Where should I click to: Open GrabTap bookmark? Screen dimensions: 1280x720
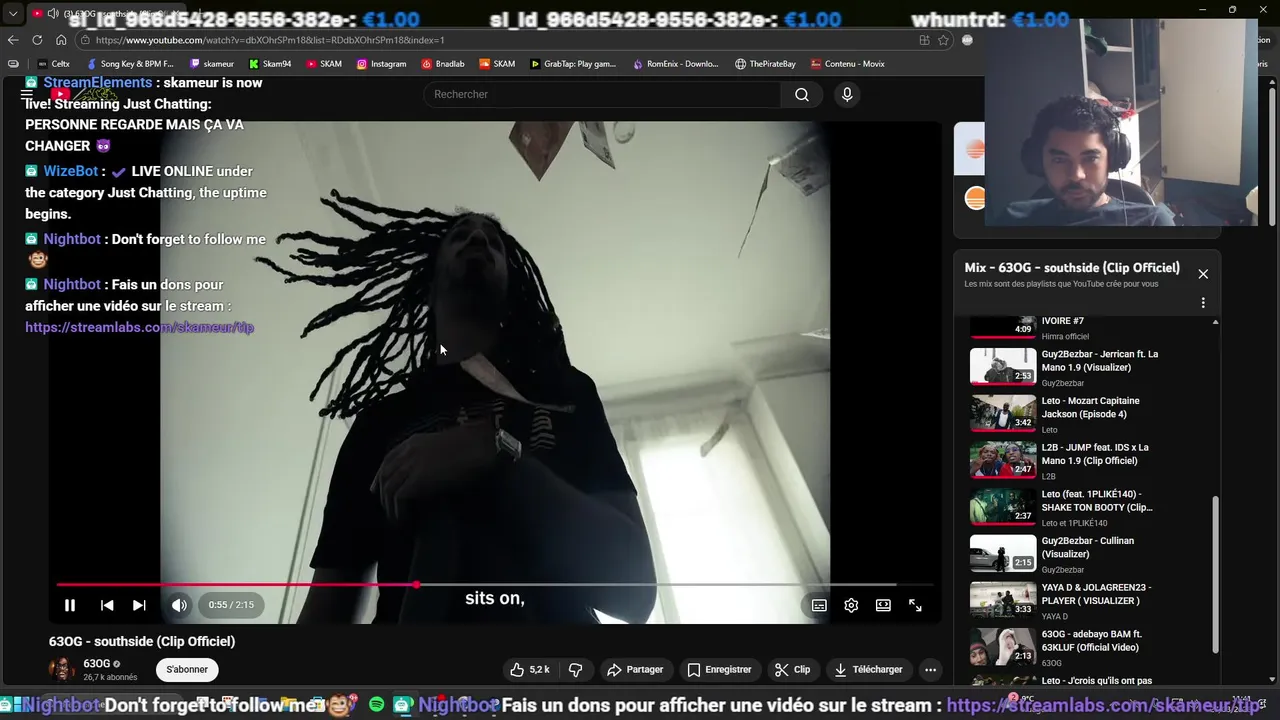click(573, 64)
